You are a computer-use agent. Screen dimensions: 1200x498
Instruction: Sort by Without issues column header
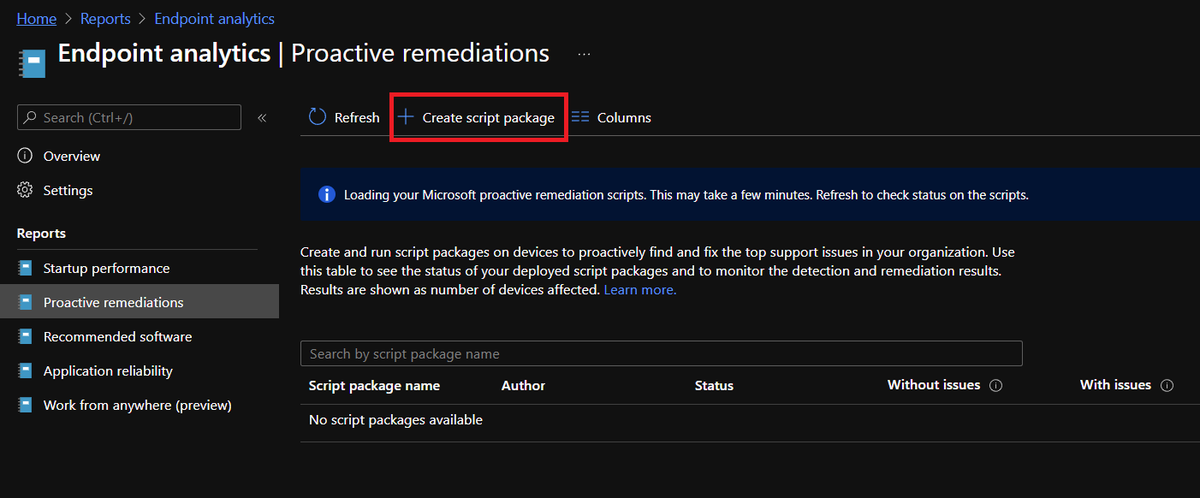pyautogui.click(x=934, y=385)
